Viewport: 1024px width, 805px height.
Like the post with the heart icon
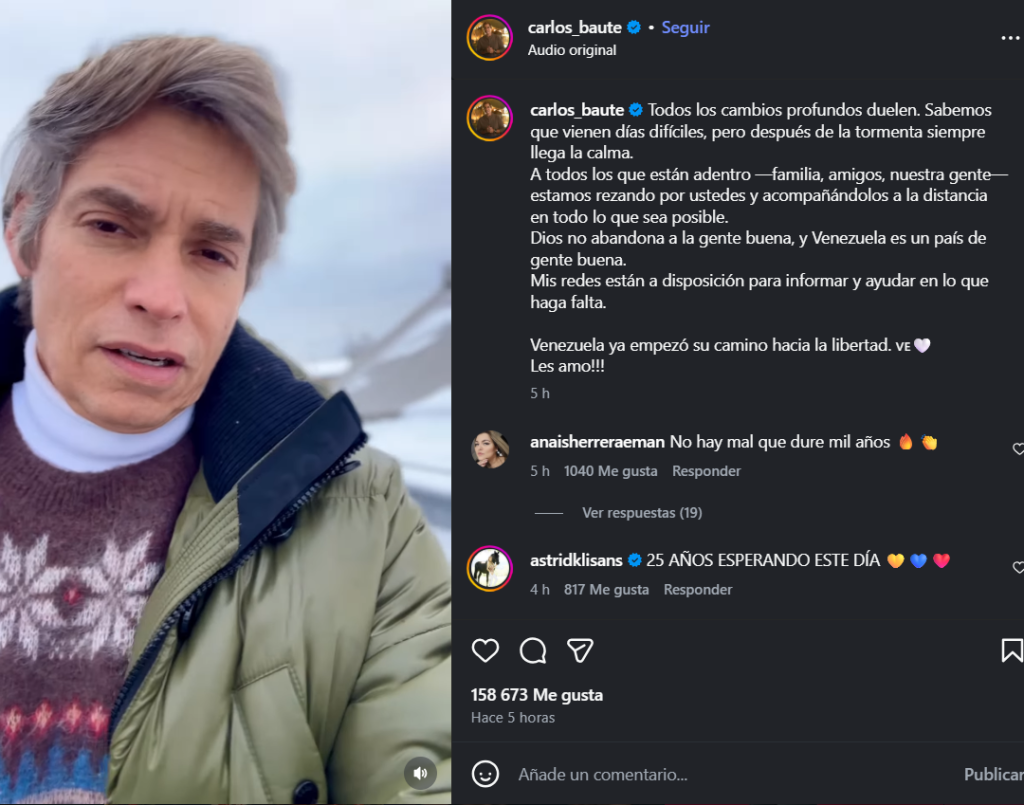coord(485,651)
